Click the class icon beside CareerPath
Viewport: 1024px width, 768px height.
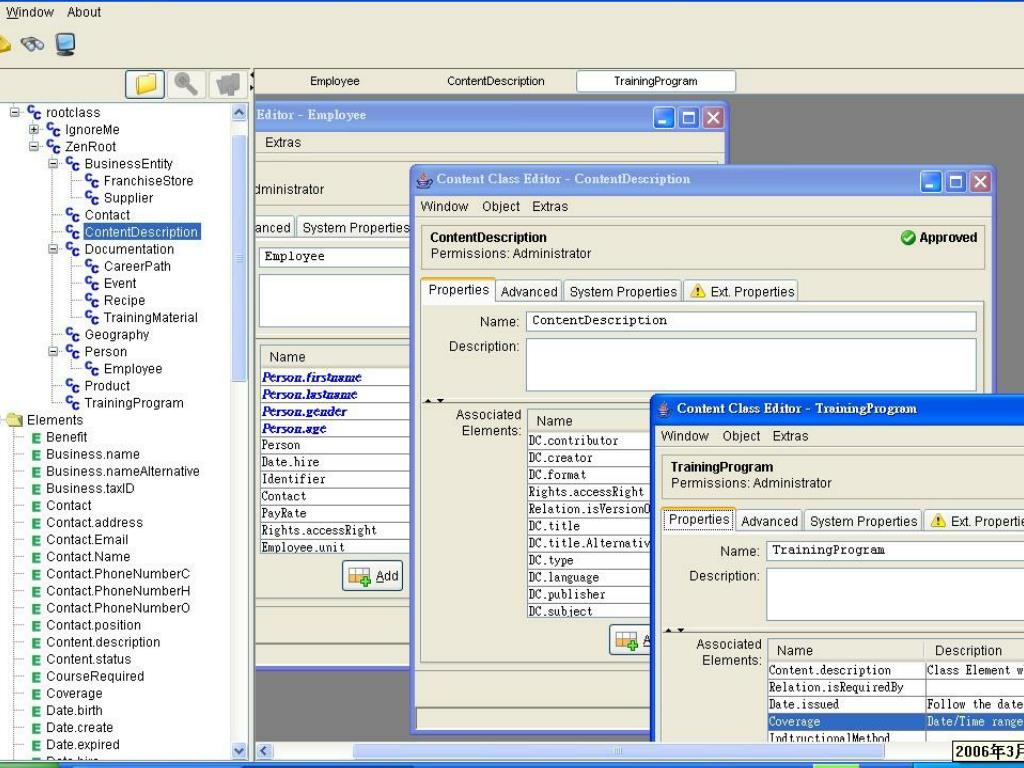tap(92, 266)
